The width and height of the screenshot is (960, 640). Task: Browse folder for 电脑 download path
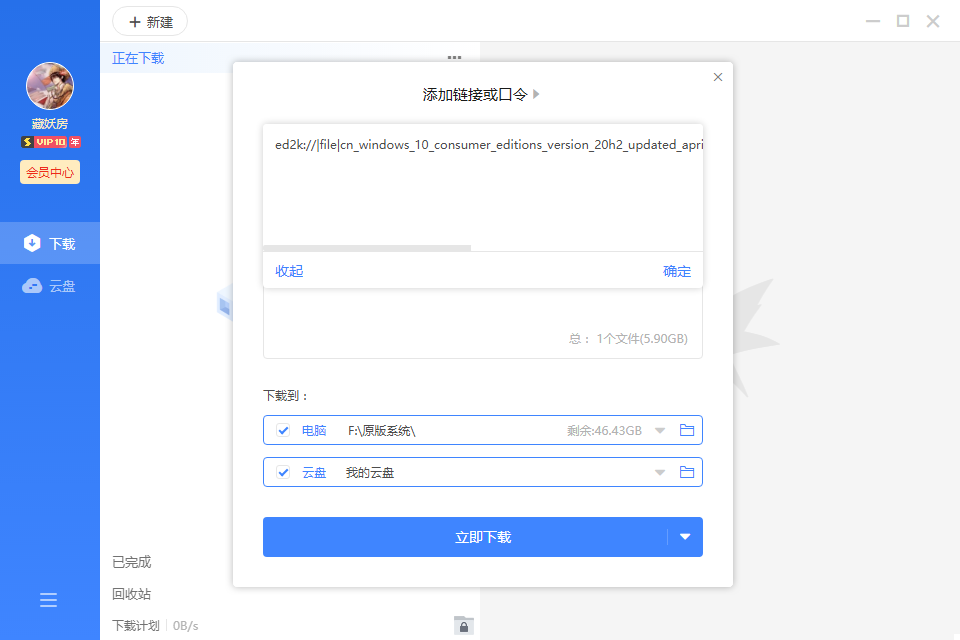point(687,430)
